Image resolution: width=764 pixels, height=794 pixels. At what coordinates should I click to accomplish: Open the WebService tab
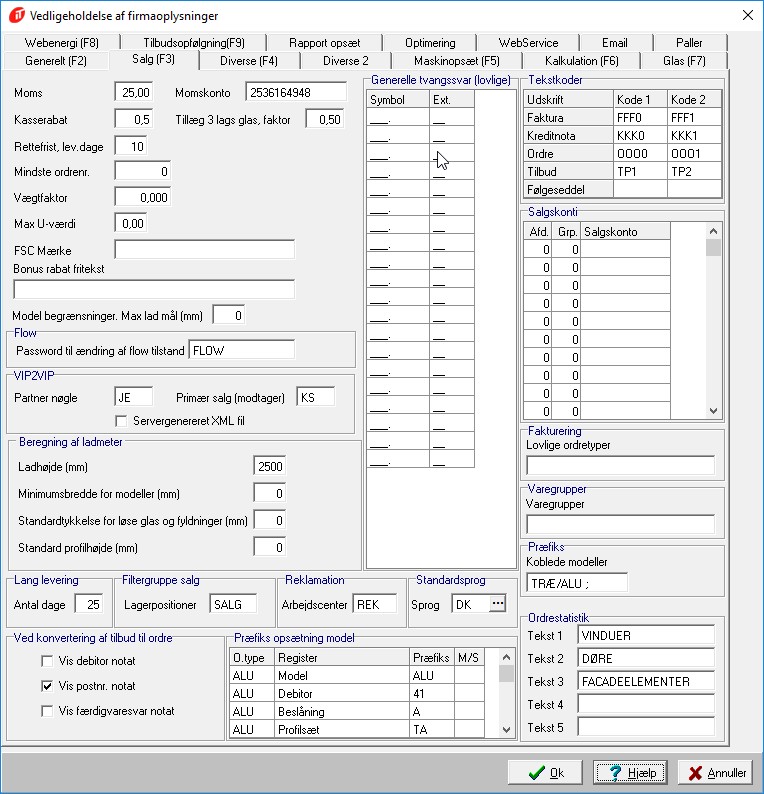pyautogui.click(x=528, y=43)
